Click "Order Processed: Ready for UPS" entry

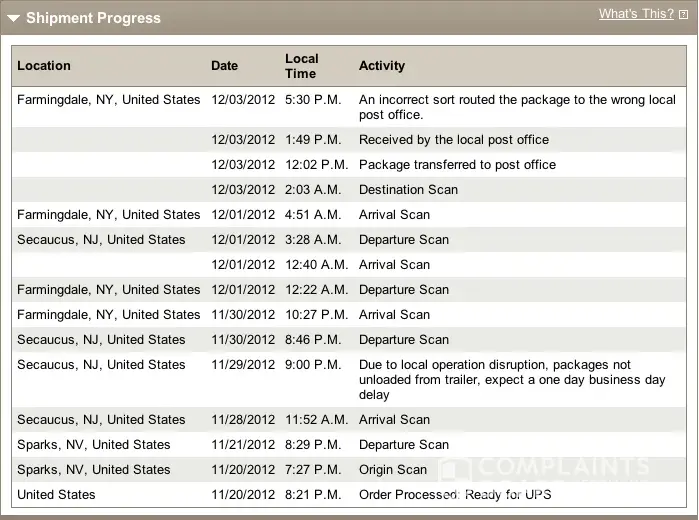coord(454,495)
